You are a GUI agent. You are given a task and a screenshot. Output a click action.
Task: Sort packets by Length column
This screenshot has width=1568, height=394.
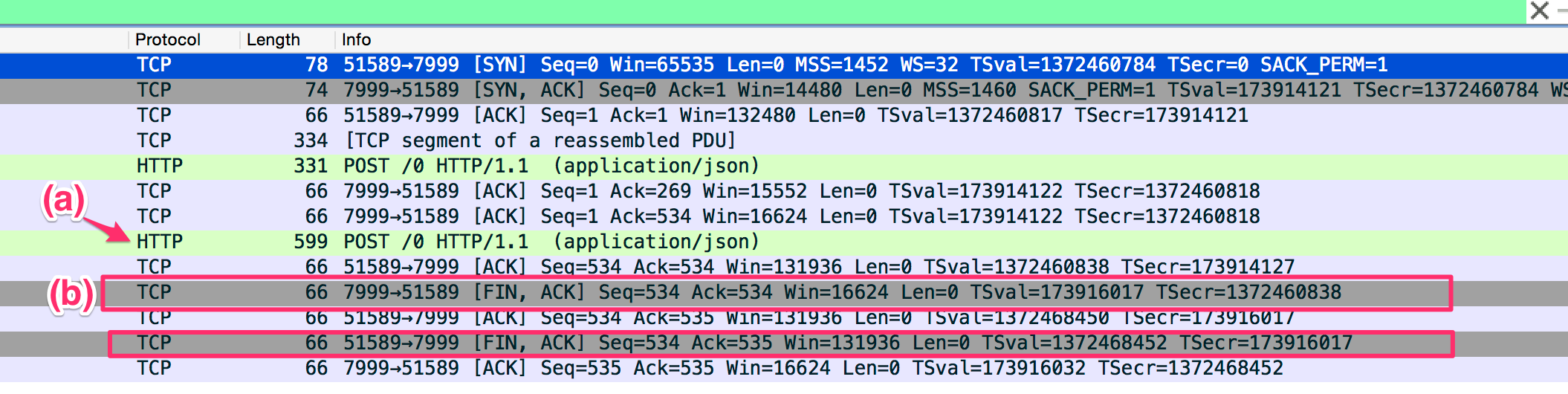coord(273,39)
